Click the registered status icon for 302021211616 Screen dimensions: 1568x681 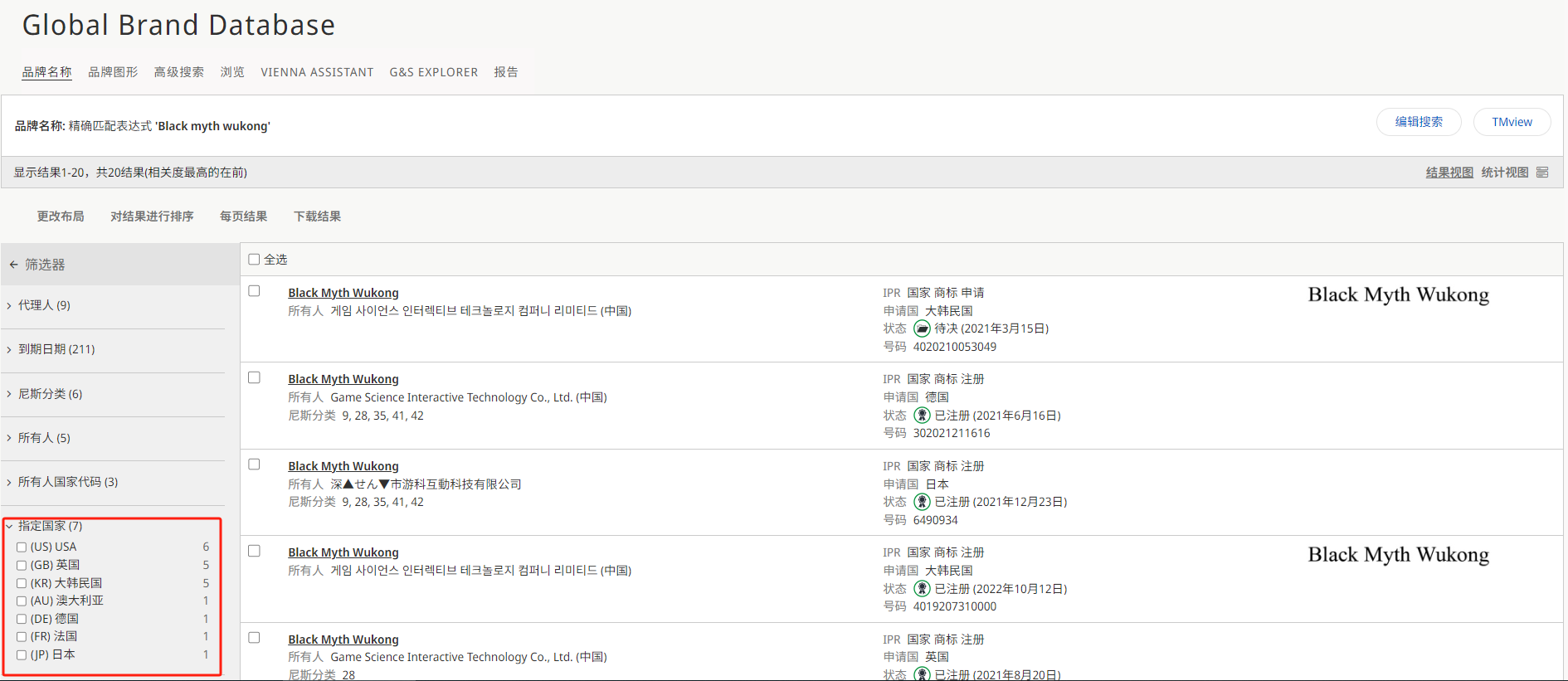click(922, 416)
